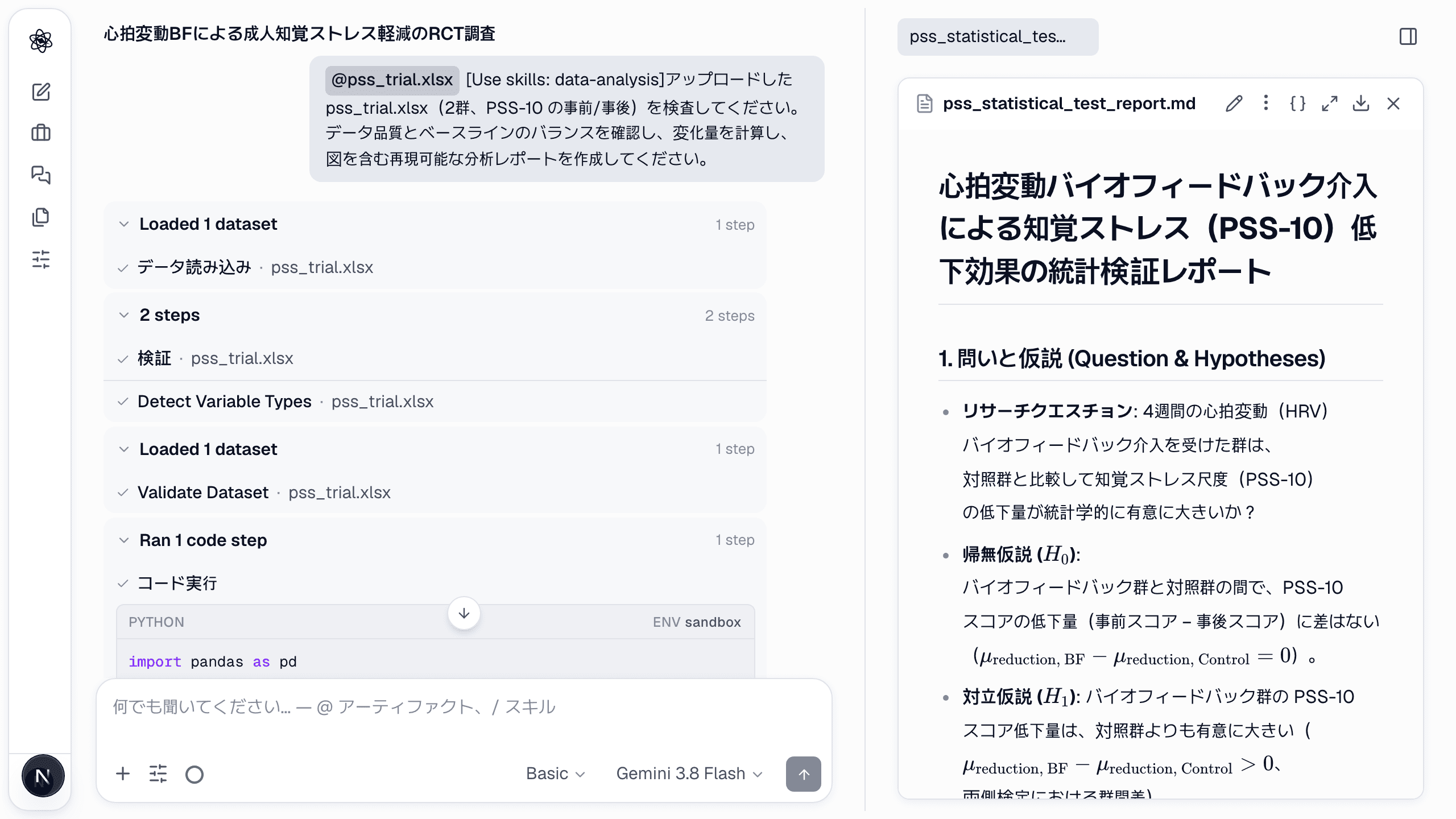The width and height of the screenshot is (1456, 819).
Task: Click the 1 step count on Ran 1 code step
Action: [x=735, y=540]
